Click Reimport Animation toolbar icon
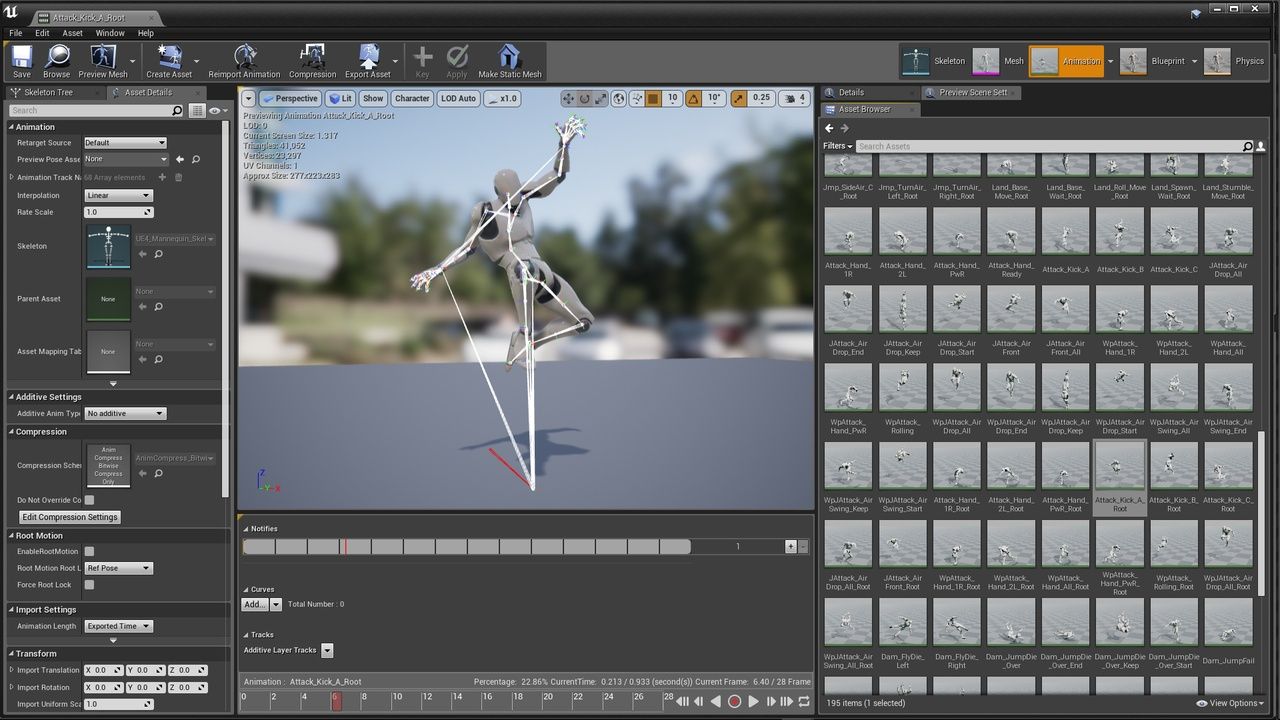Viewport: 1280px width, 720px height. (244, 61)
